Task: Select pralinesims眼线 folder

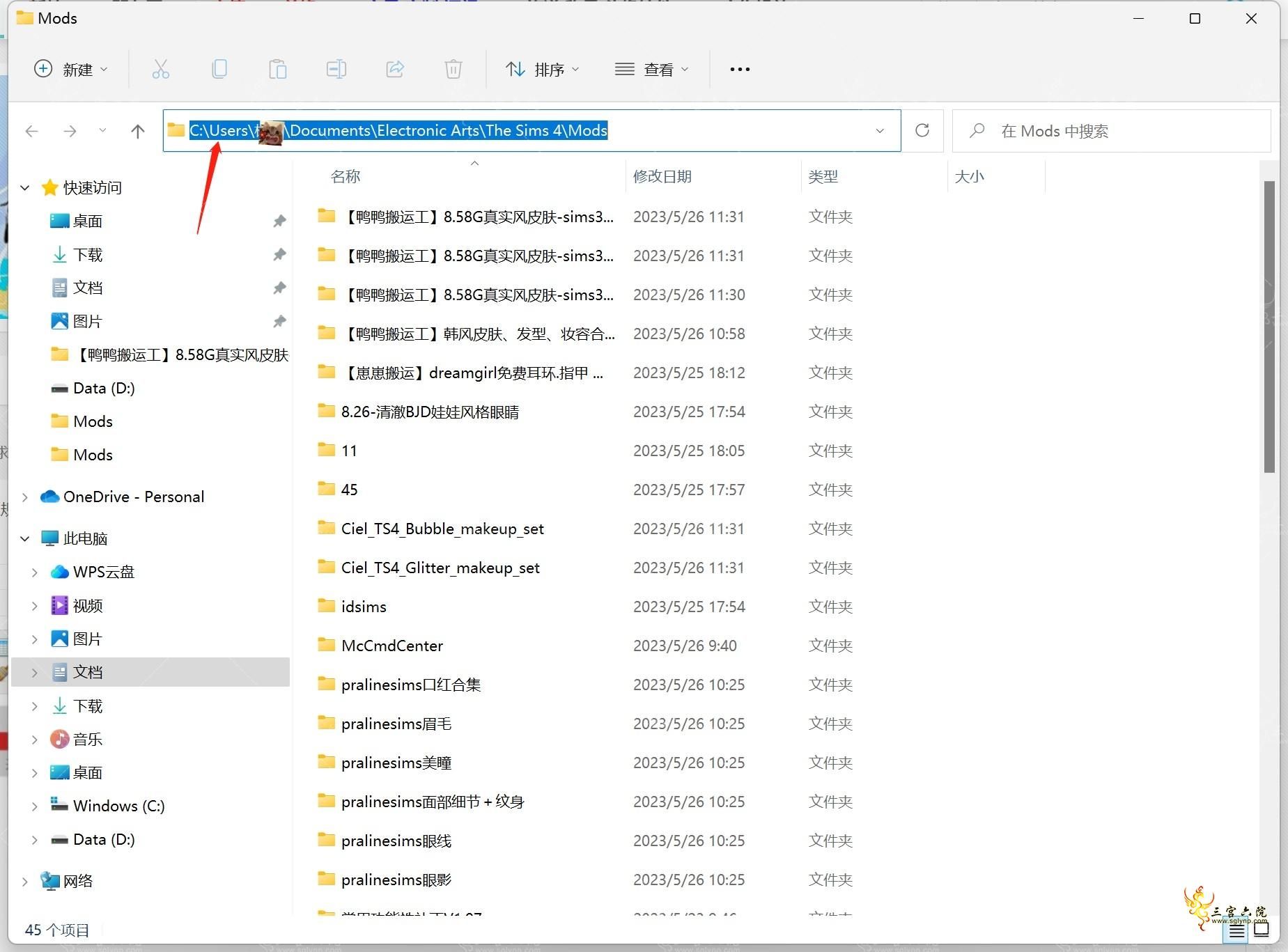Action: click(396, 841)
